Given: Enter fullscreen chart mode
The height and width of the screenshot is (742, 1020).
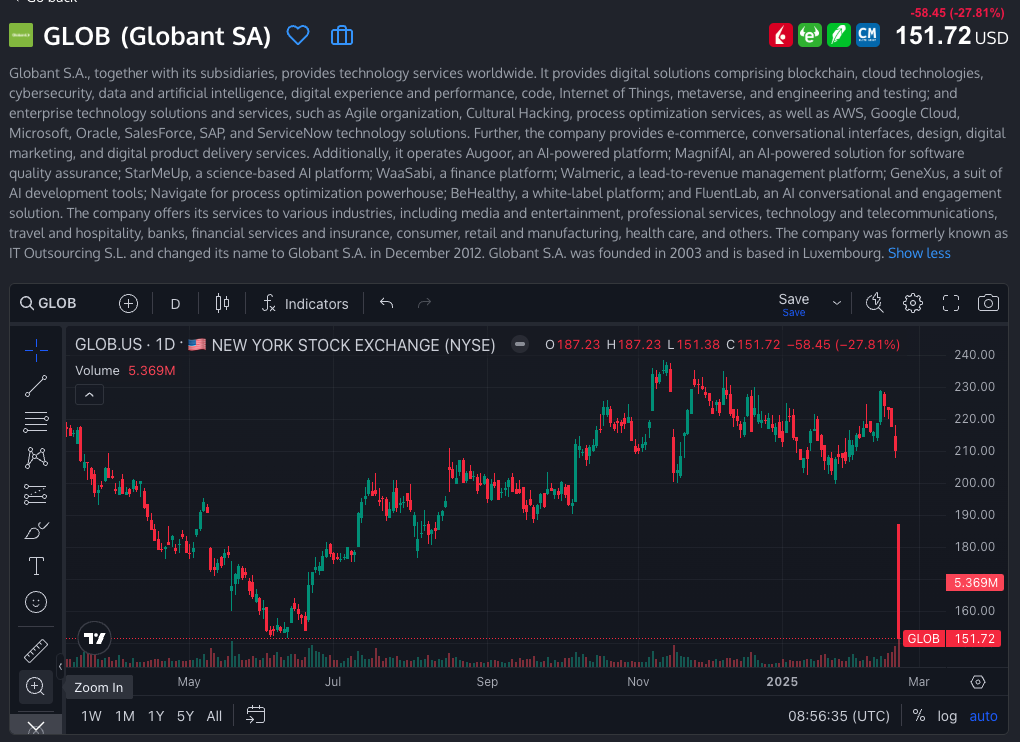Looking at the screenshot, I should coord(950,303).
